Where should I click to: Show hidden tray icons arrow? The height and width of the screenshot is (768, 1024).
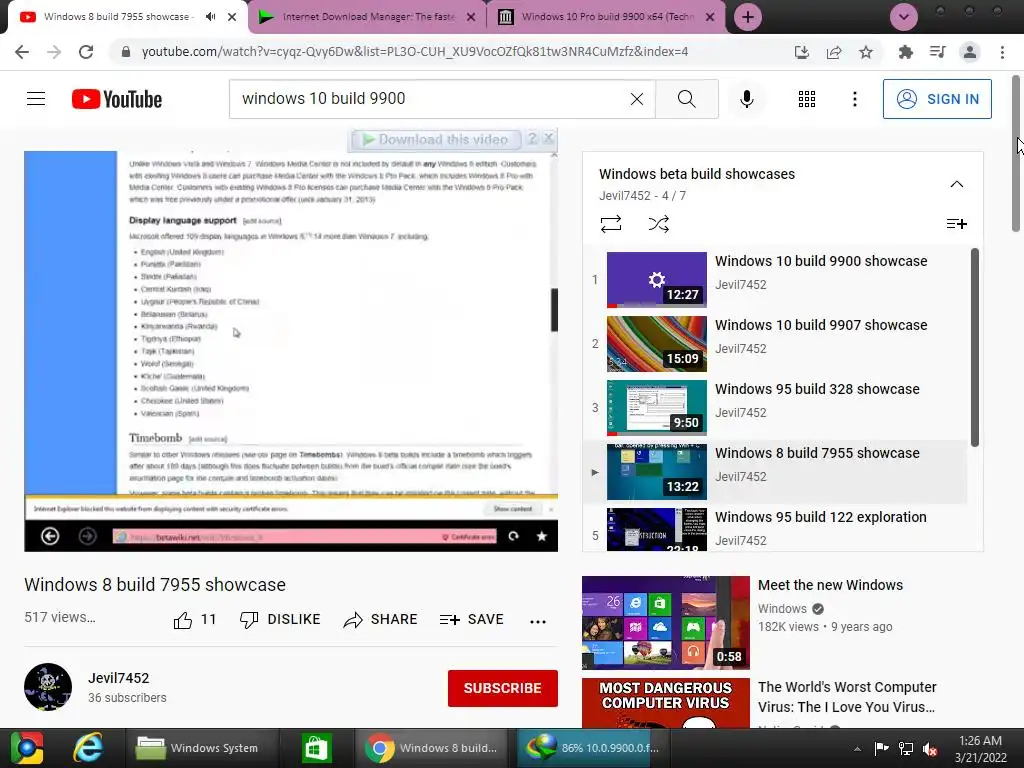(x=857, y=748)
